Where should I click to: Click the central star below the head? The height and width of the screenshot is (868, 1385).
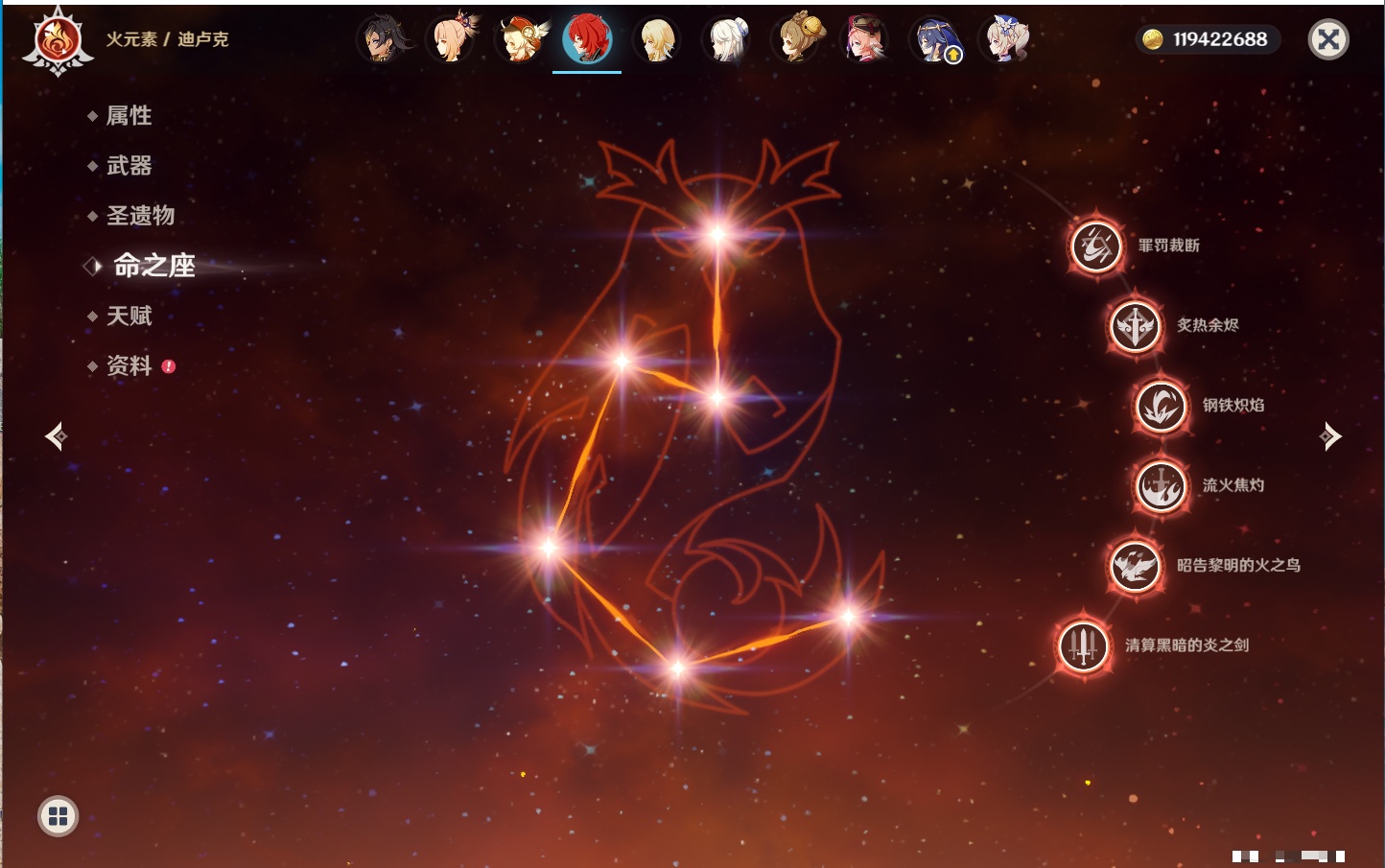click(717, 398)
